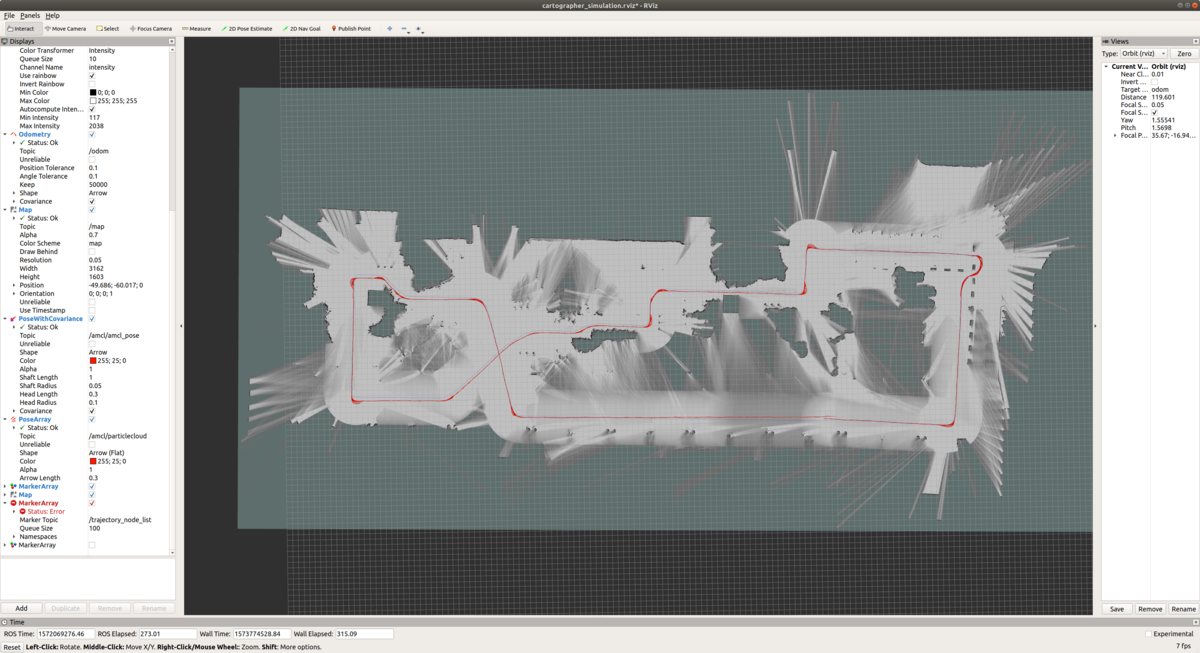Expand the Position property of Map
The image size is (1200, 653).
[14, 285]
